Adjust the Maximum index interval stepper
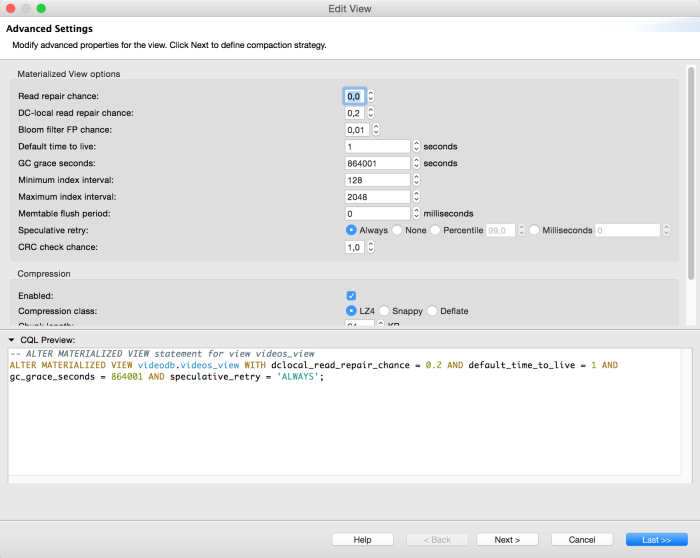The width and height of the screenshot is (700, 558). coord(417,197)
